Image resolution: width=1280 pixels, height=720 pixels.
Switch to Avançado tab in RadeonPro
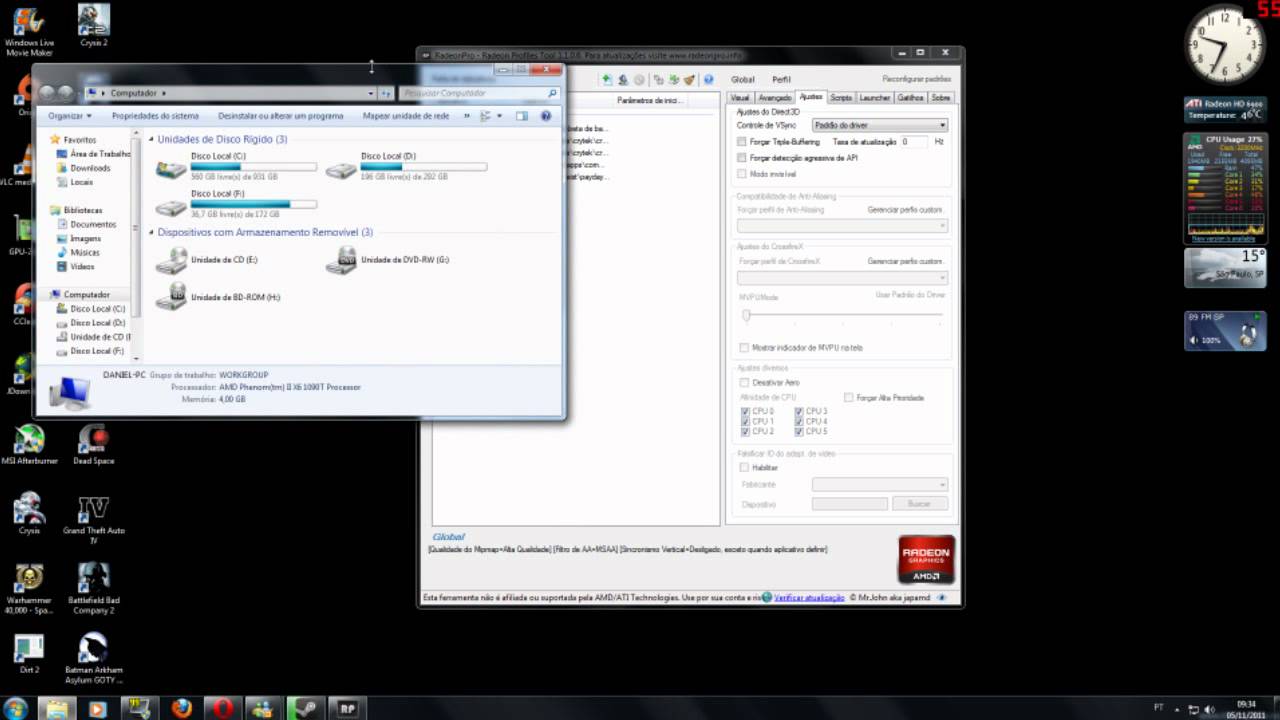pyautogui.click(x=775, y=98)
